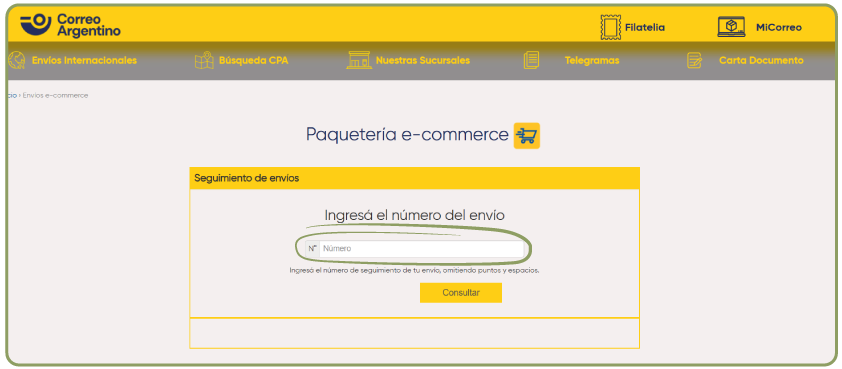Viewport: 842px width, 369px height.
Task: Go to Nuestras Sucursales
Action: coord(423,60)
